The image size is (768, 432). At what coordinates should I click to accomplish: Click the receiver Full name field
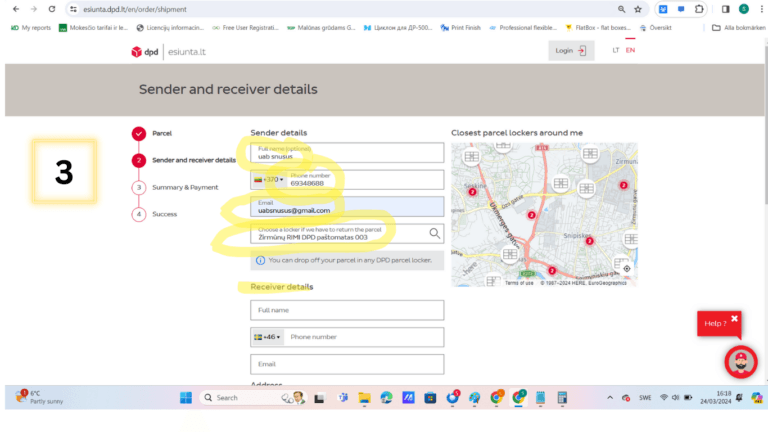(346, 310)
